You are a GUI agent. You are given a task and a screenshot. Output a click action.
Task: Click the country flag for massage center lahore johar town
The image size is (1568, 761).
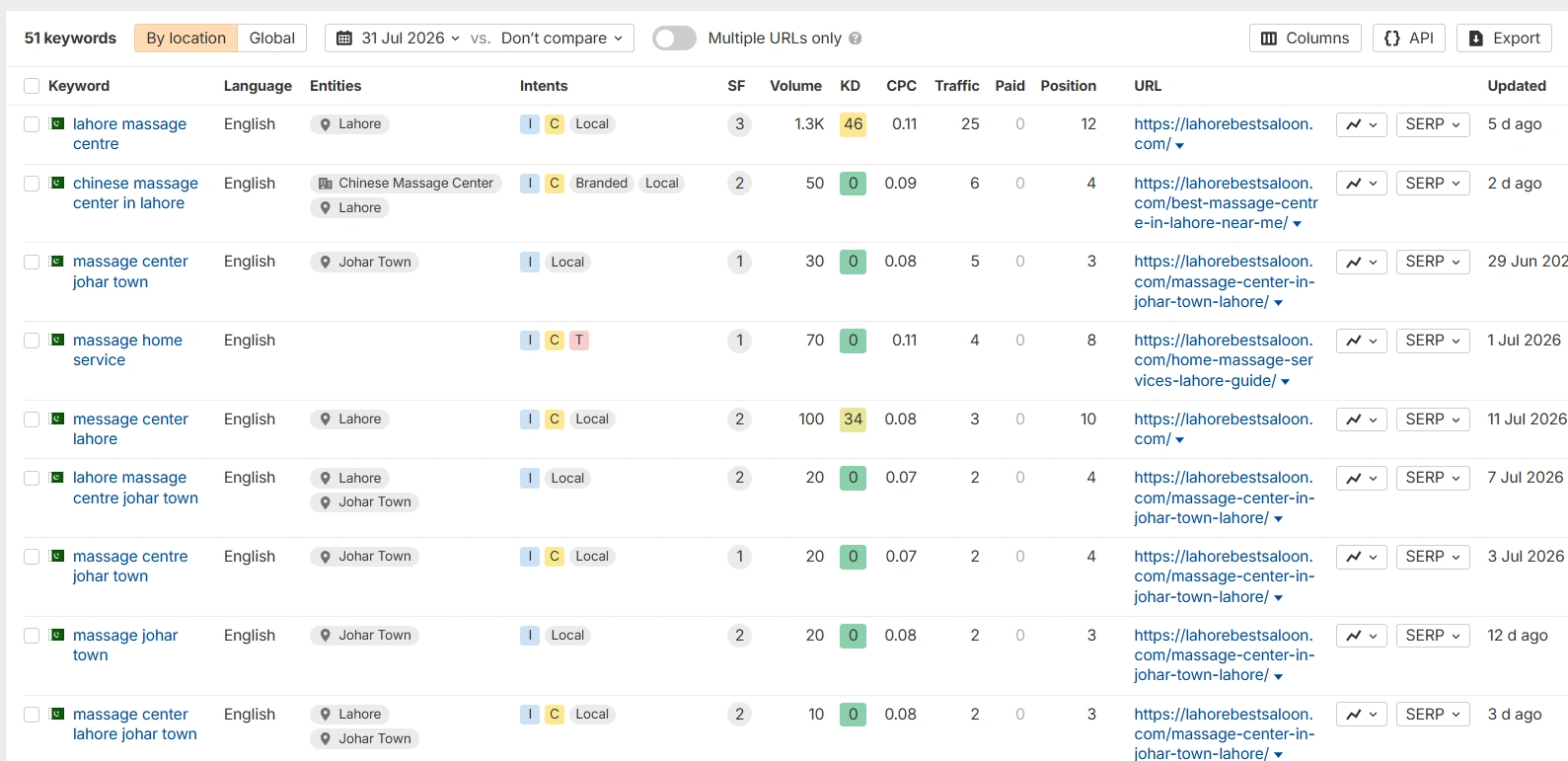point(57,714)
